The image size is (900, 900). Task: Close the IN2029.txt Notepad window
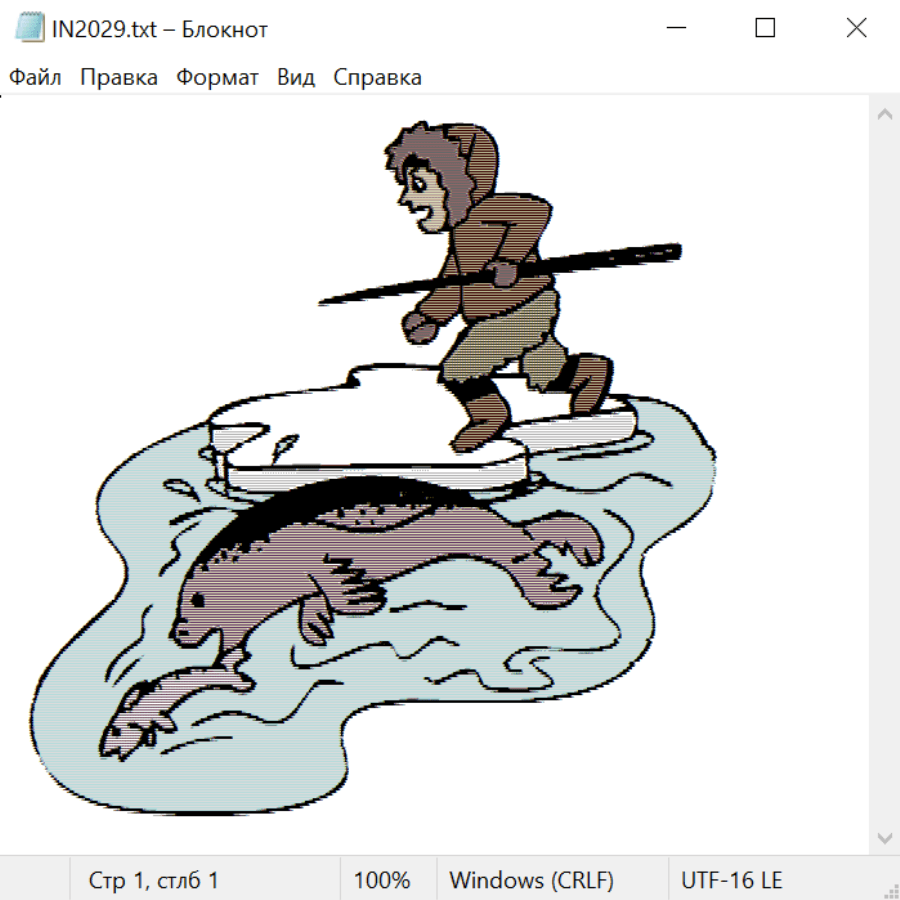(856, 29)
